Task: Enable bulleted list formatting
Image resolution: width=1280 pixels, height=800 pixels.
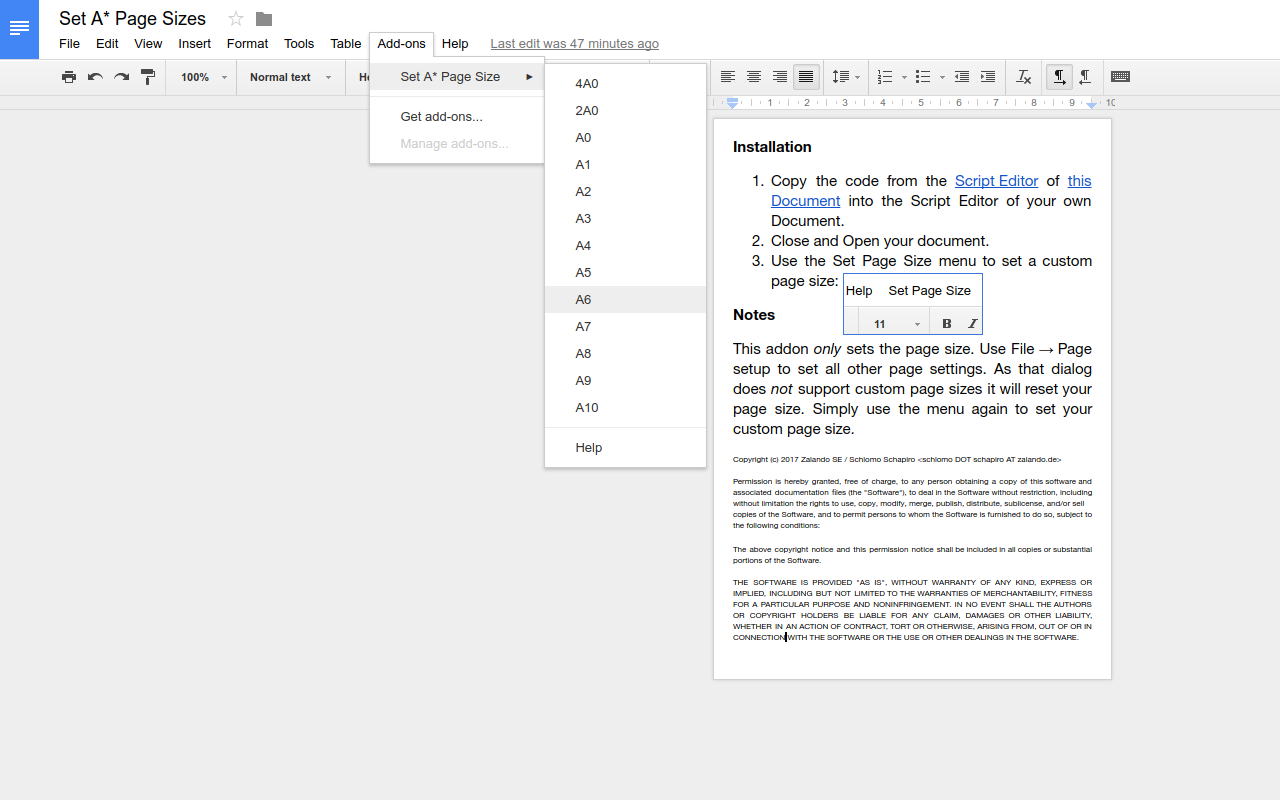Action: pyautogui.click(x=924, y=77)
